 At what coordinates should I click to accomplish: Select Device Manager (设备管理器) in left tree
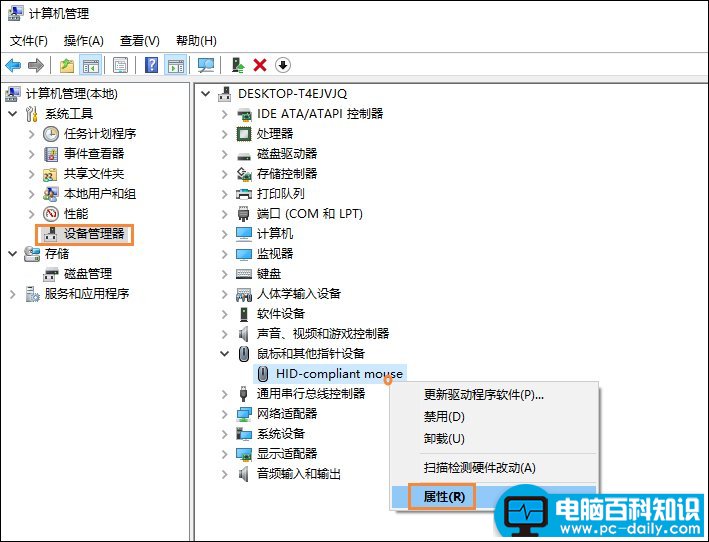coord(85,234)
